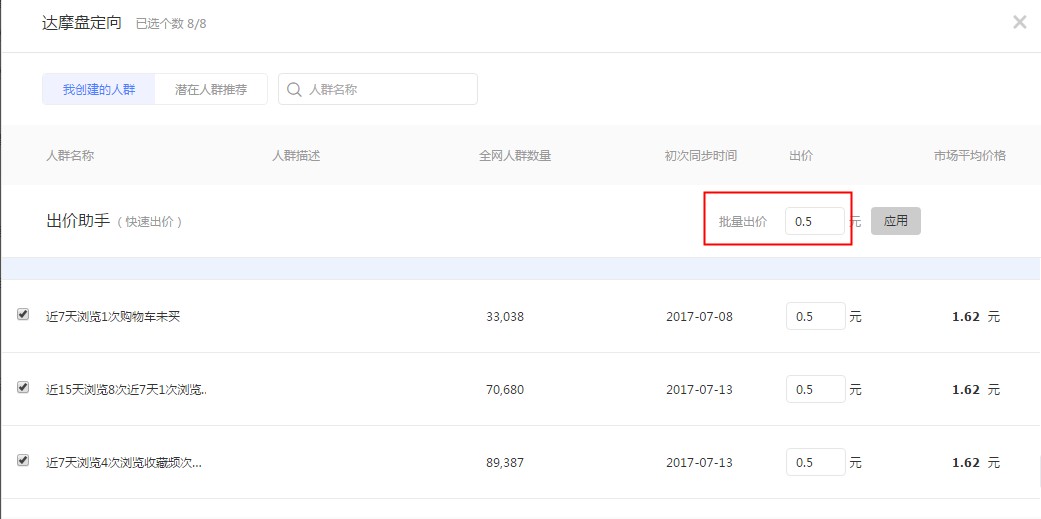Edit bid for 近15天浏览8次 row
Screen dimensions: 1041x519
[x=816, y=390]
